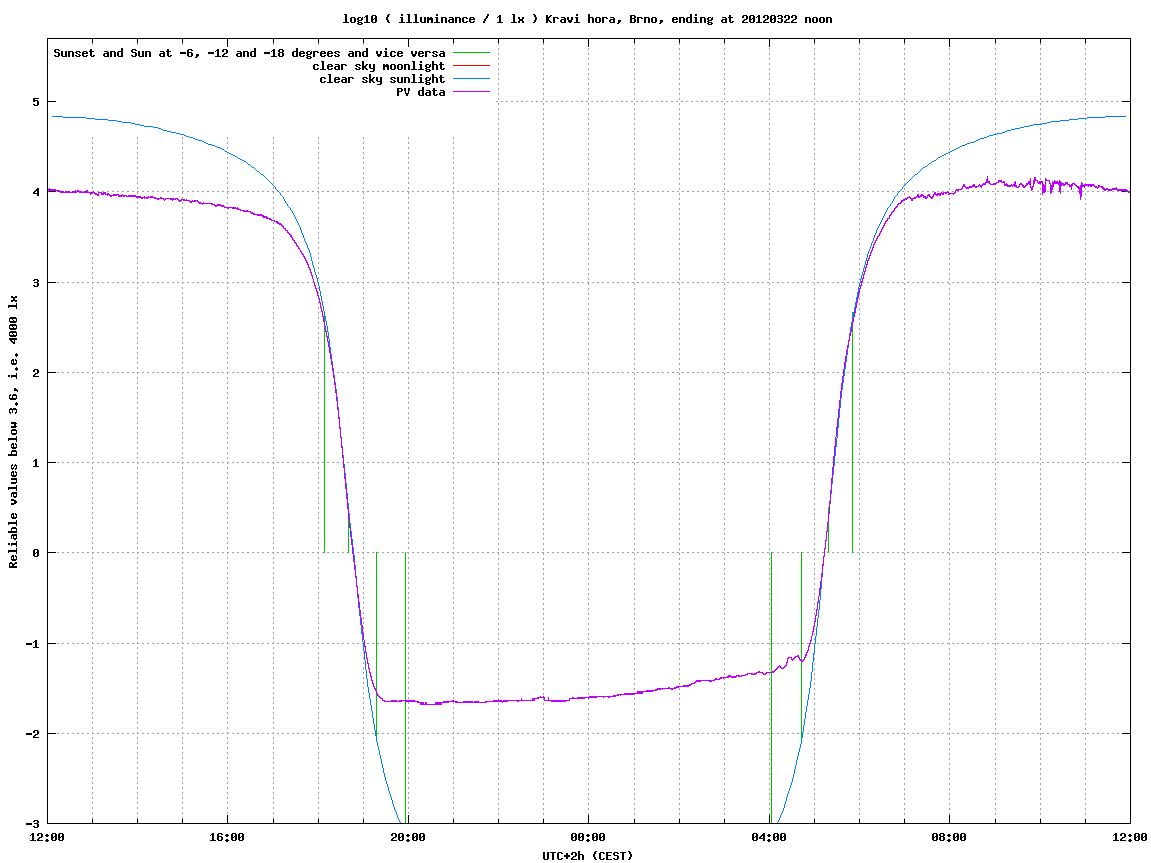Screen dimensions: 1151x863
Task: Click the y-axis tick label '3'
Action: (35, 283)
